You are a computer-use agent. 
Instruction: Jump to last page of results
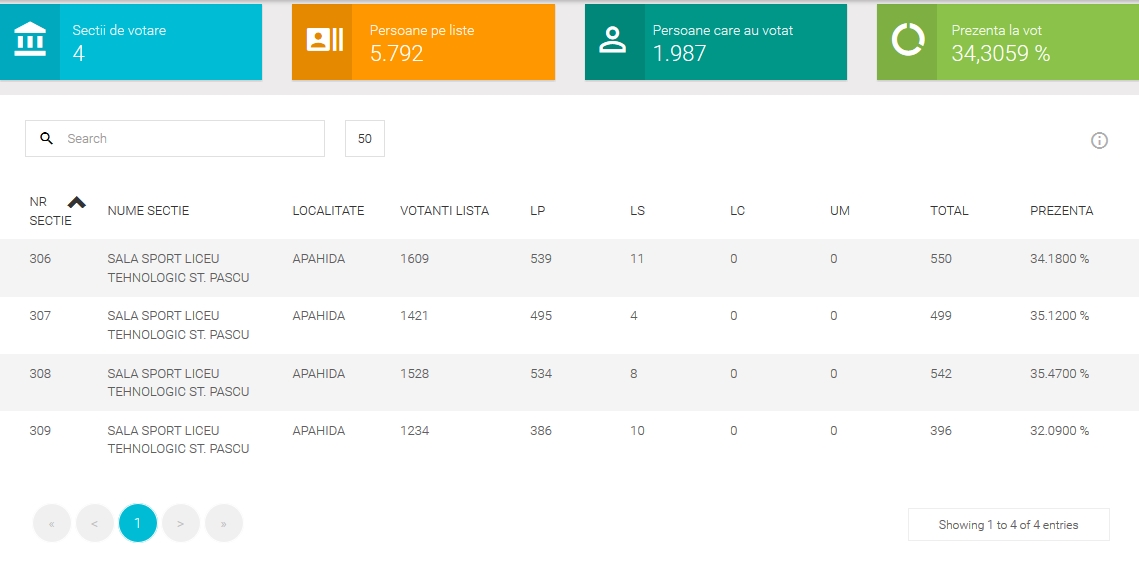(224, 523)
